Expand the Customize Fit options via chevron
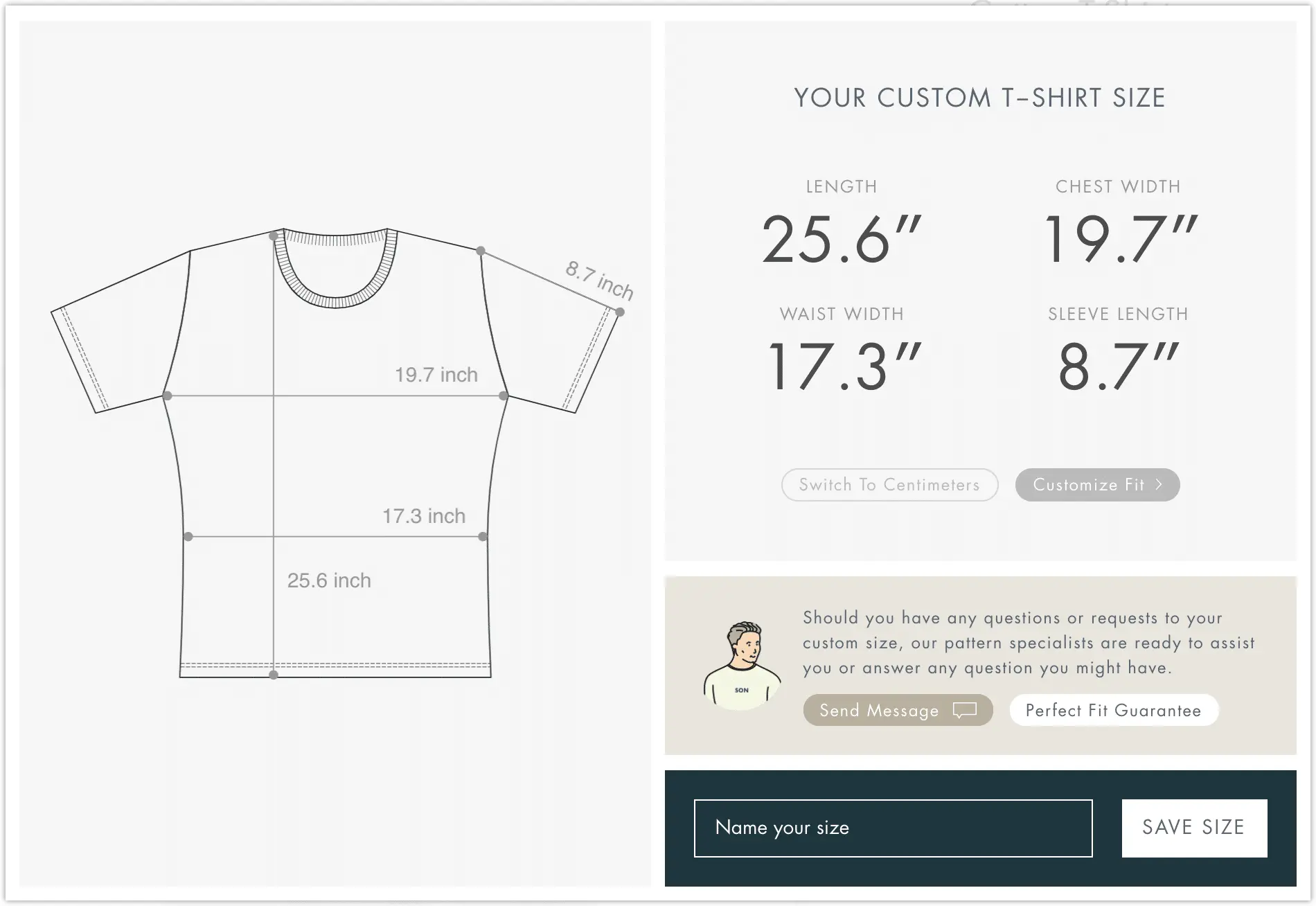Screen dimensions: 1316x906 tap(1158, 485)
